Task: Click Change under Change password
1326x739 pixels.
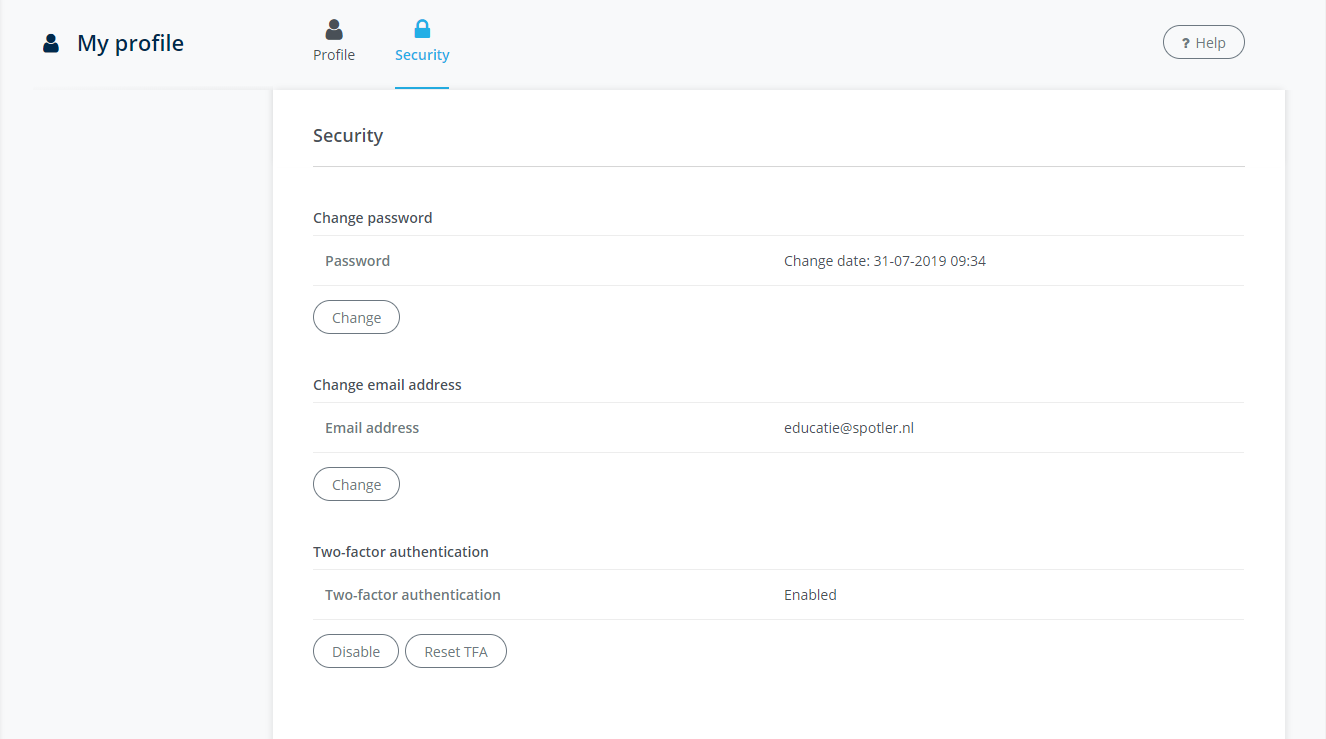Action: (356, 317)
